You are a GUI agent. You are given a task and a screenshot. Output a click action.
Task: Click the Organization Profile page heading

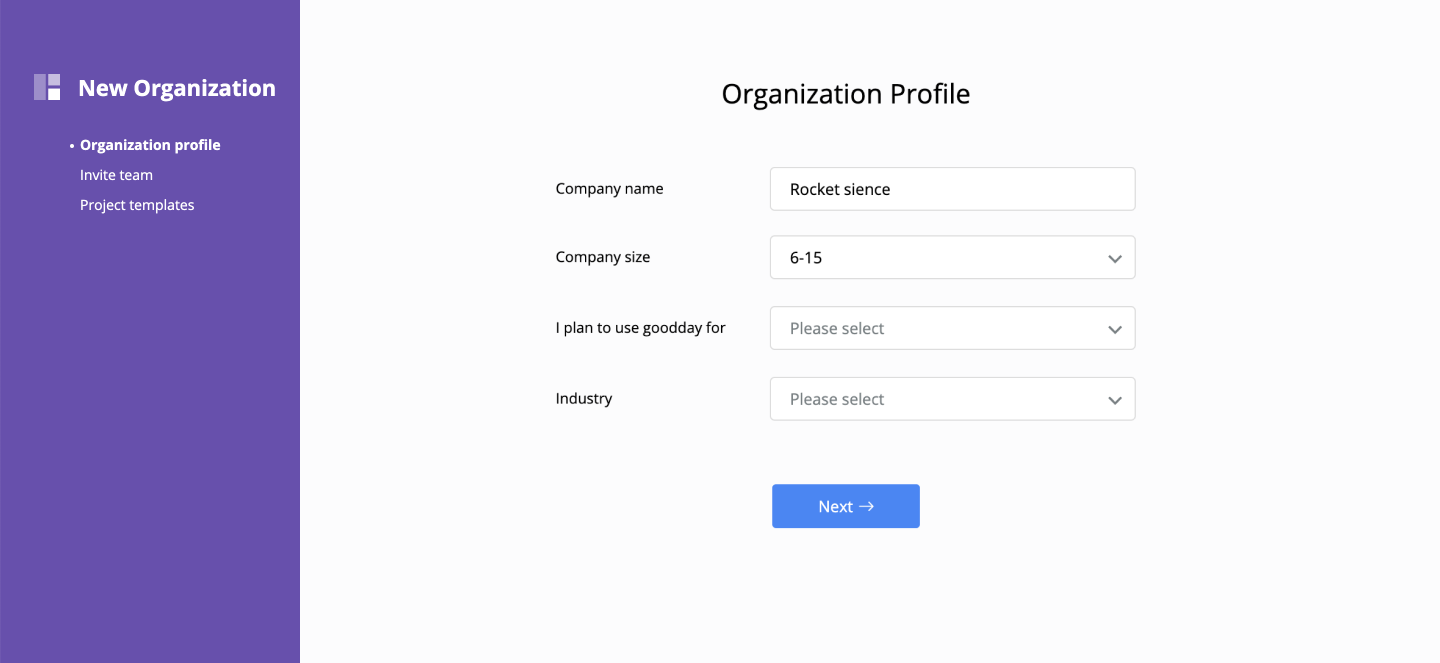[846, 94]
